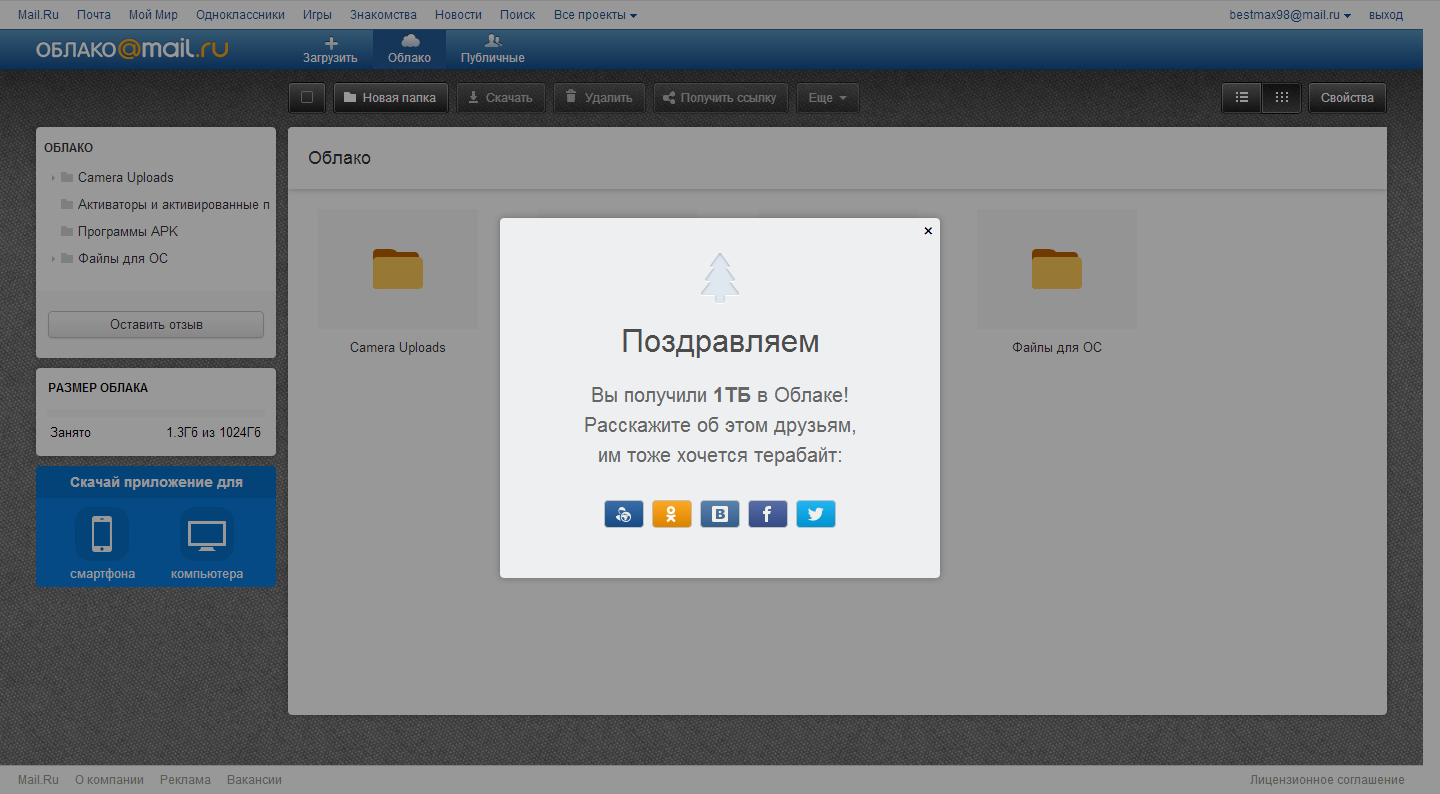Switch to list view mode

pos(1242,98)
